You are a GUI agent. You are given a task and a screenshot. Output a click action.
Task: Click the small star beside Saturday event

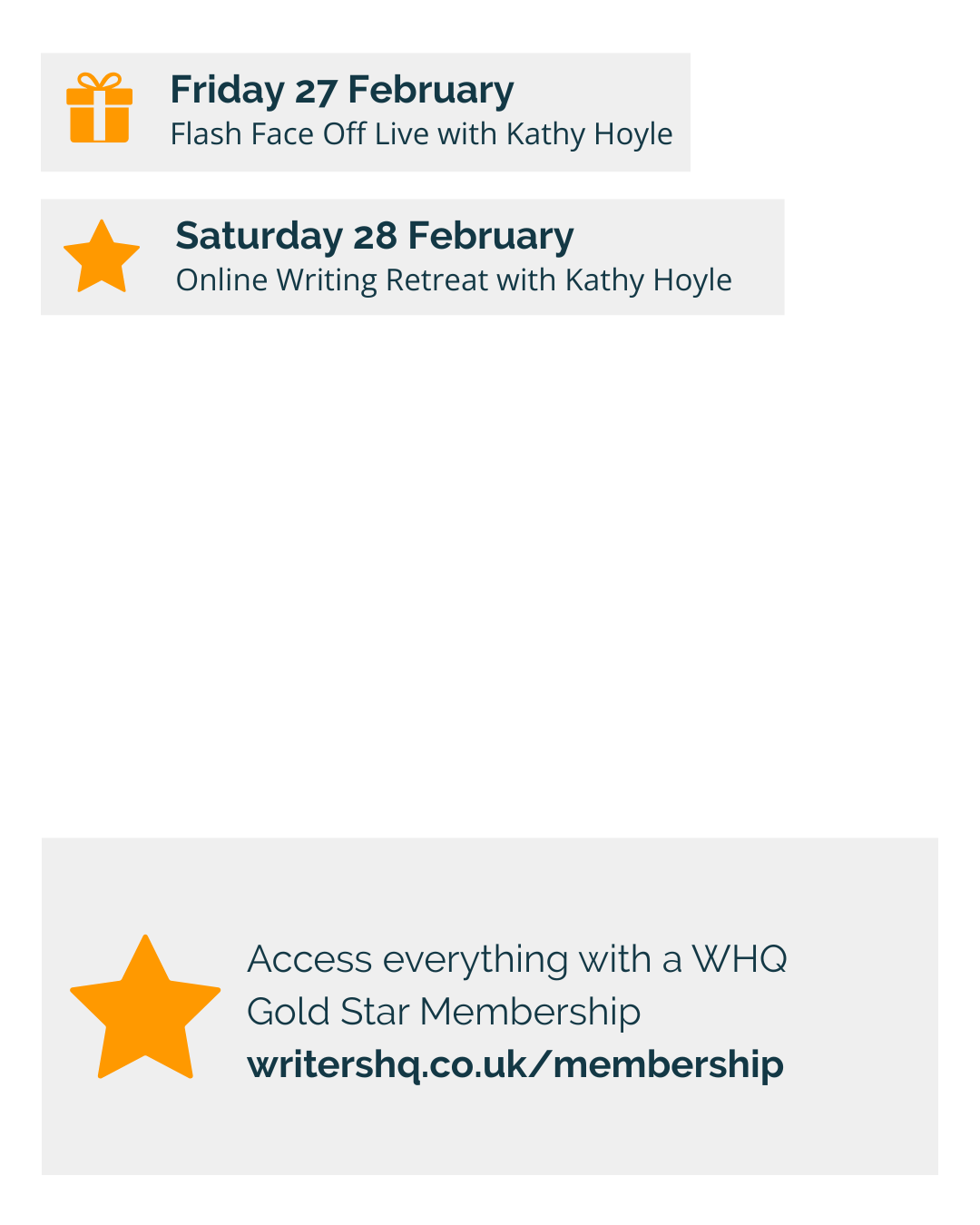click(102, 258)
